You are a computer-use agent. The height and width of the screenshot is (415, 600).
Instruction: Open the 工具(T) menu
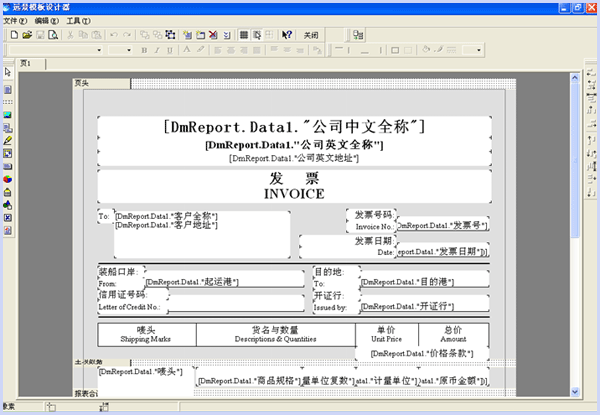(78, 21)
